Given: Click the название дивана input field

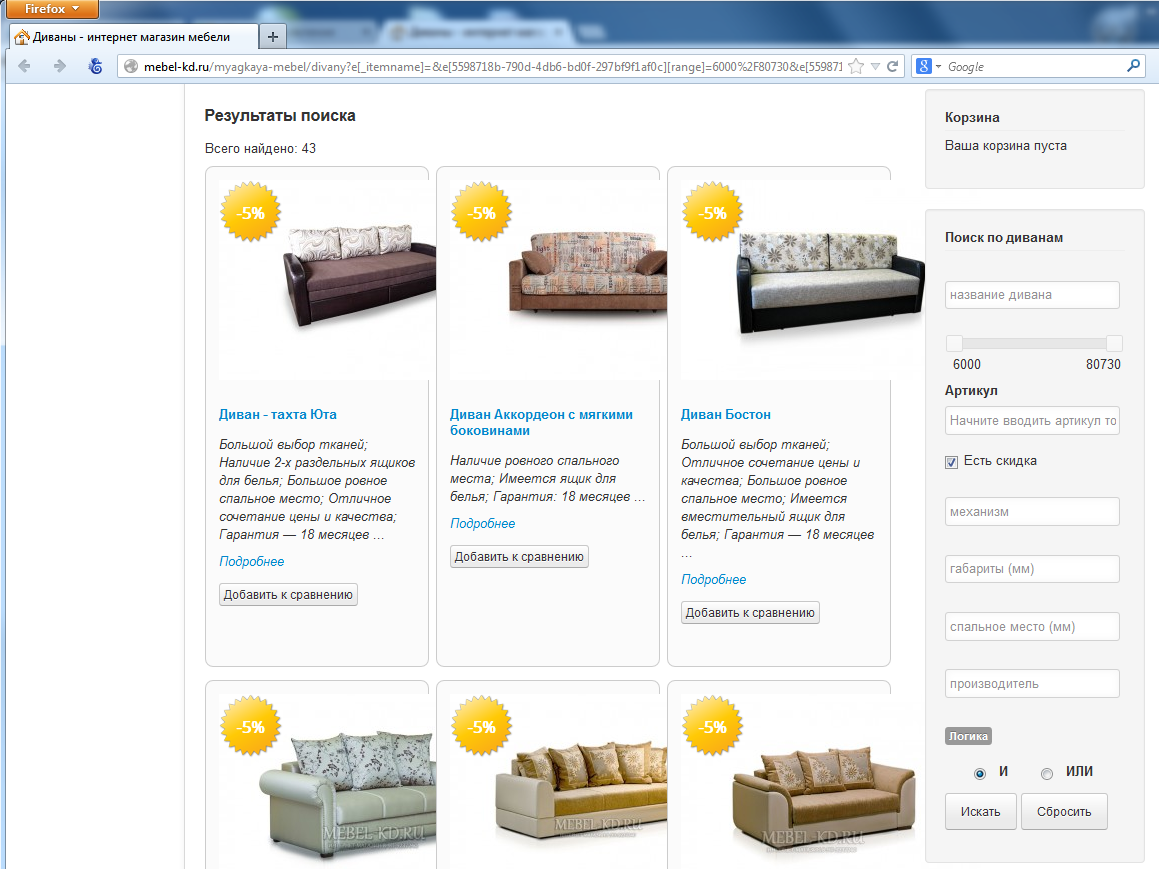Looking at the screenshot, I should (1032, 295).
